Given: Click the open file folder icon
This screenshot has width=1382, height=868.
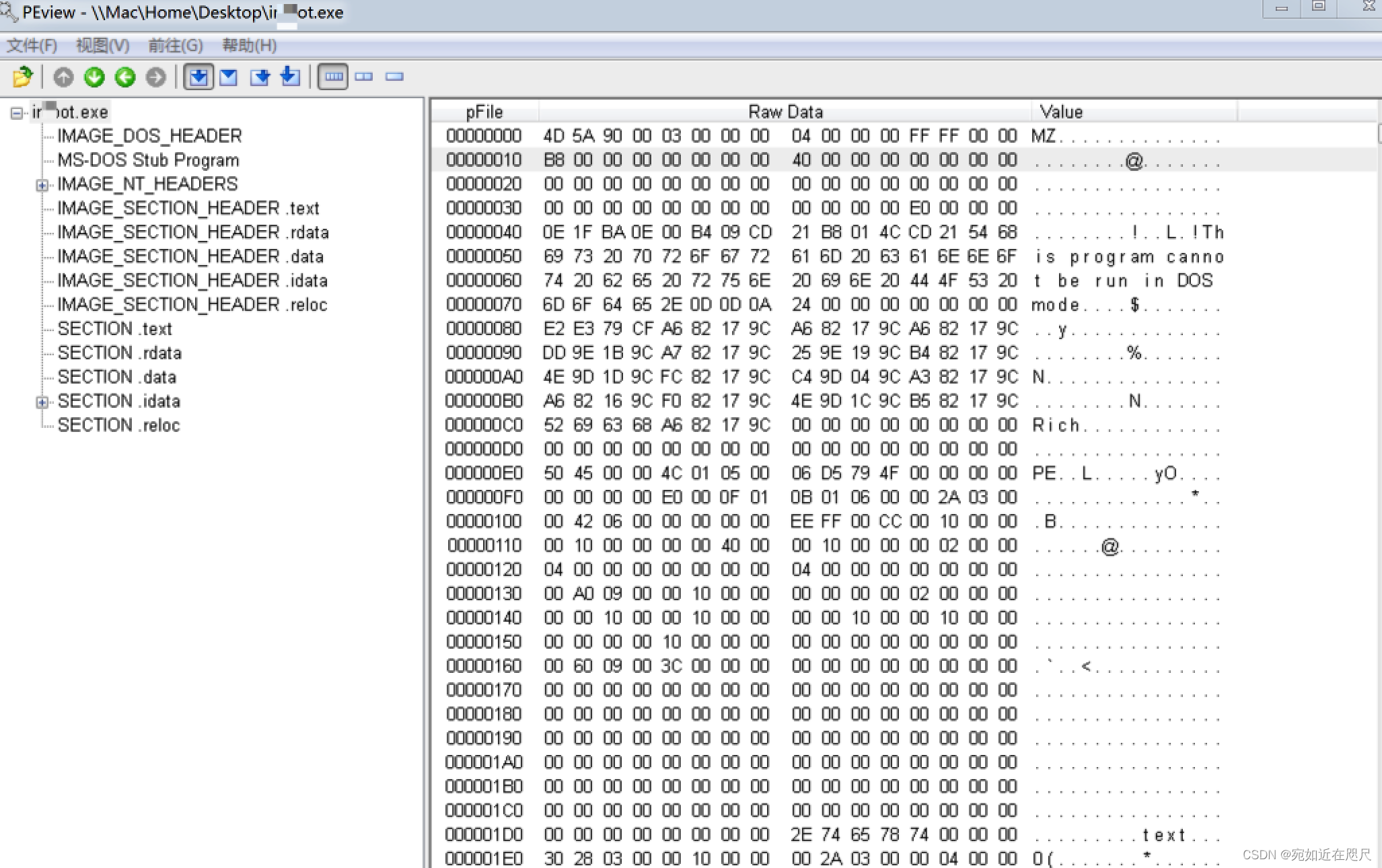Looking at the screenshot, I should (x=22, y=77).
